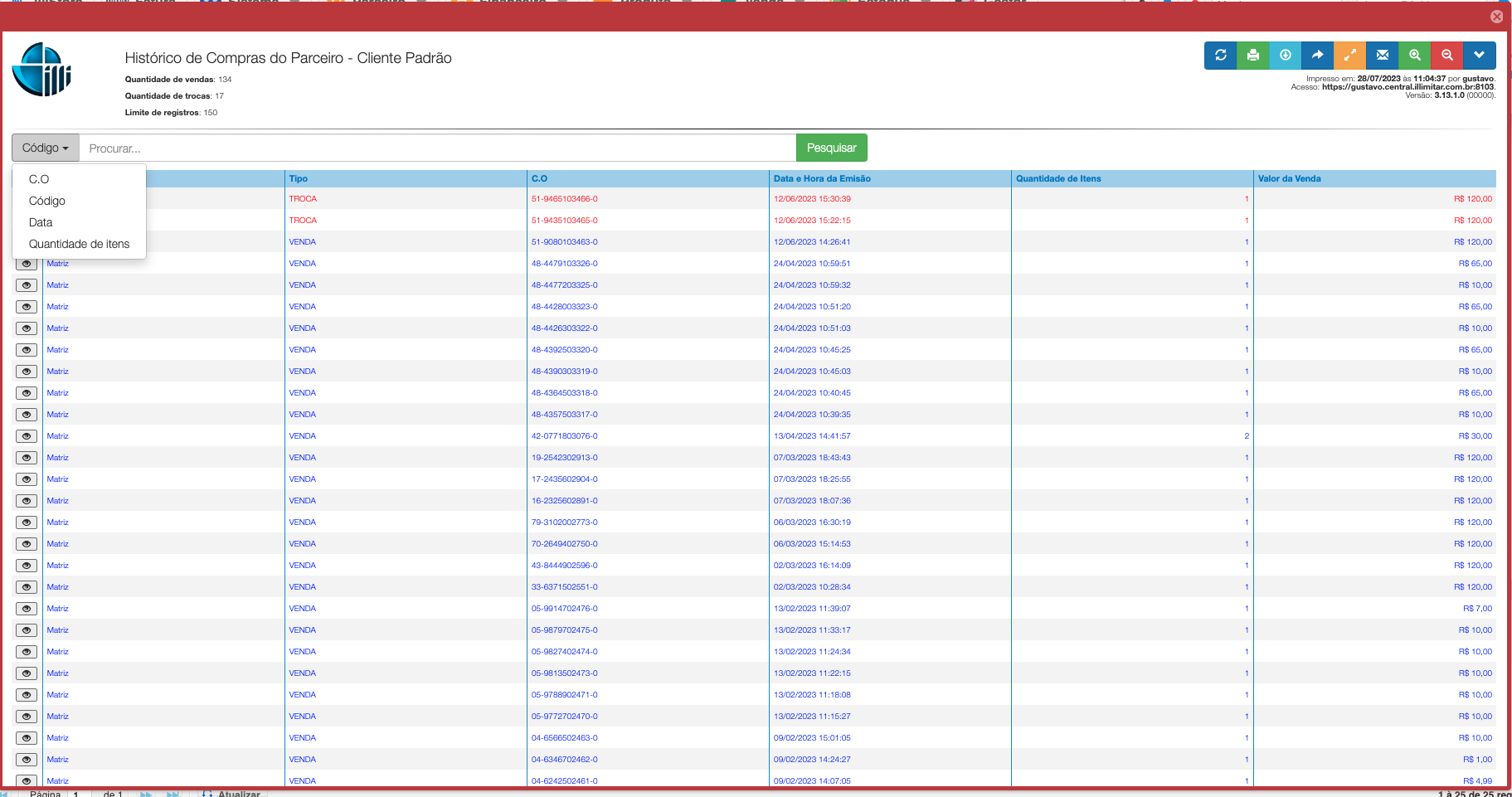
Task: Zoom in using the green magnifier
Action: (x=1414, y=56)
